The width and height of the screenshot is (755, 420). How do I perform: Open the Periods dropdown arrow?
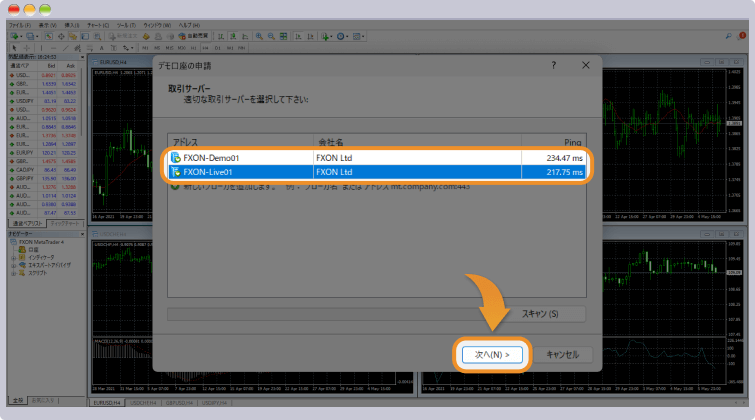coord(347,37)
